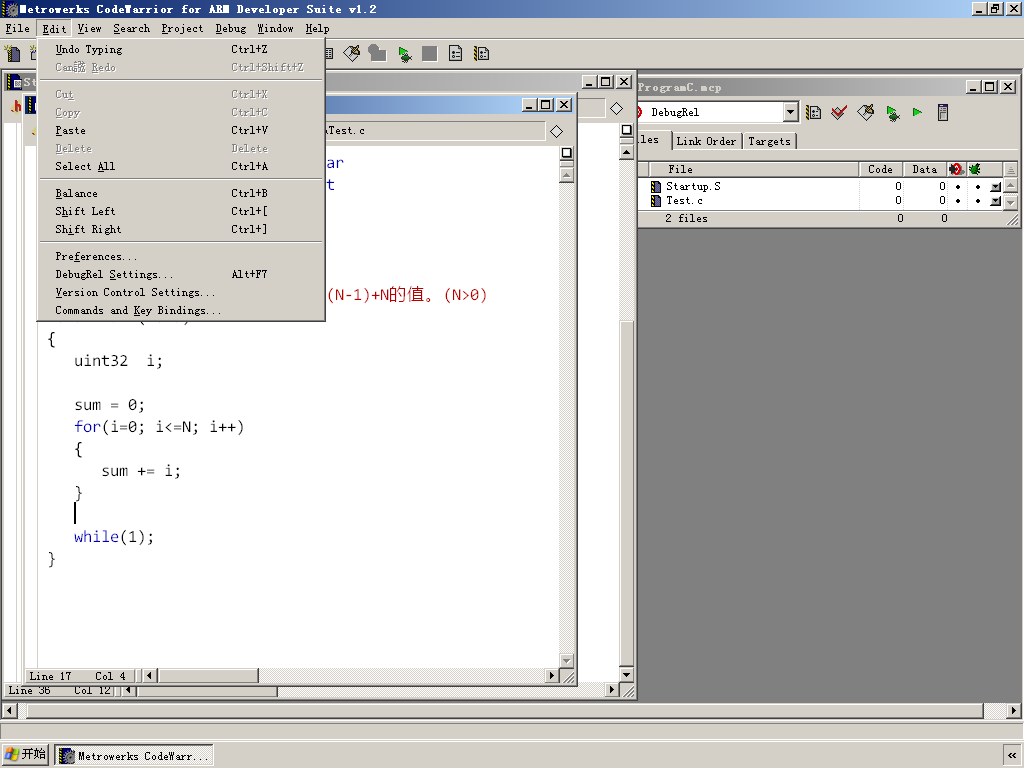1024x768 pixels.
Task: Sort by the File column header
Action: (753, 169)
